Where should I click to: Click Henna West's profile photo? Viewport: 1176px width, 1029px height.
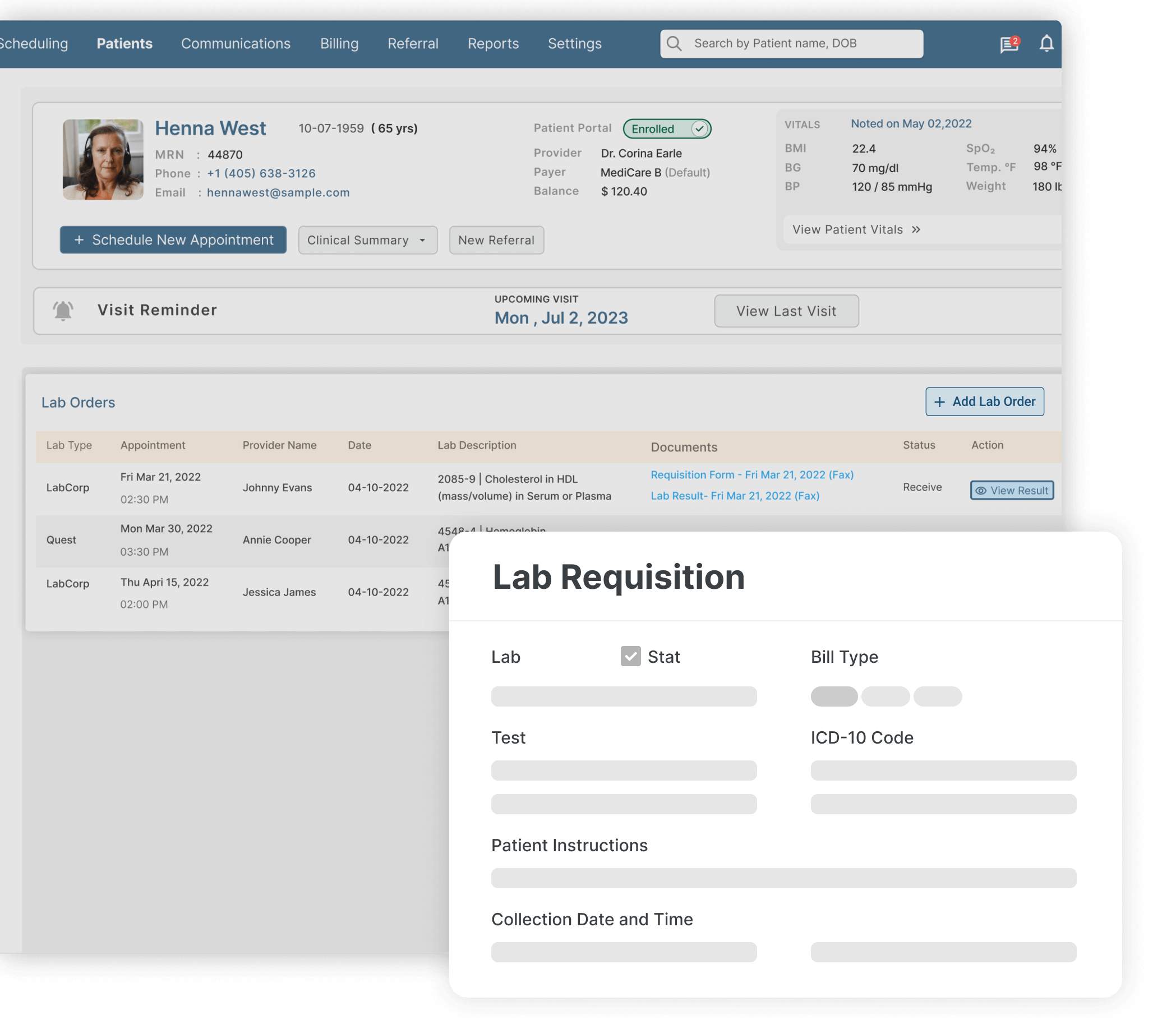[103, 159]
